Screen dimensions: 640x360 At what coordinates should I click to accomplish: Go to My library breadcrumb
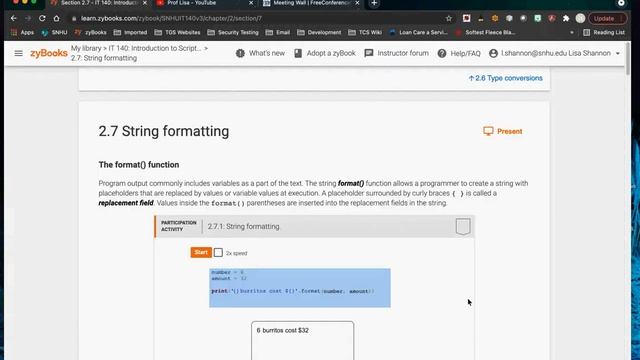tap(86, 48)
